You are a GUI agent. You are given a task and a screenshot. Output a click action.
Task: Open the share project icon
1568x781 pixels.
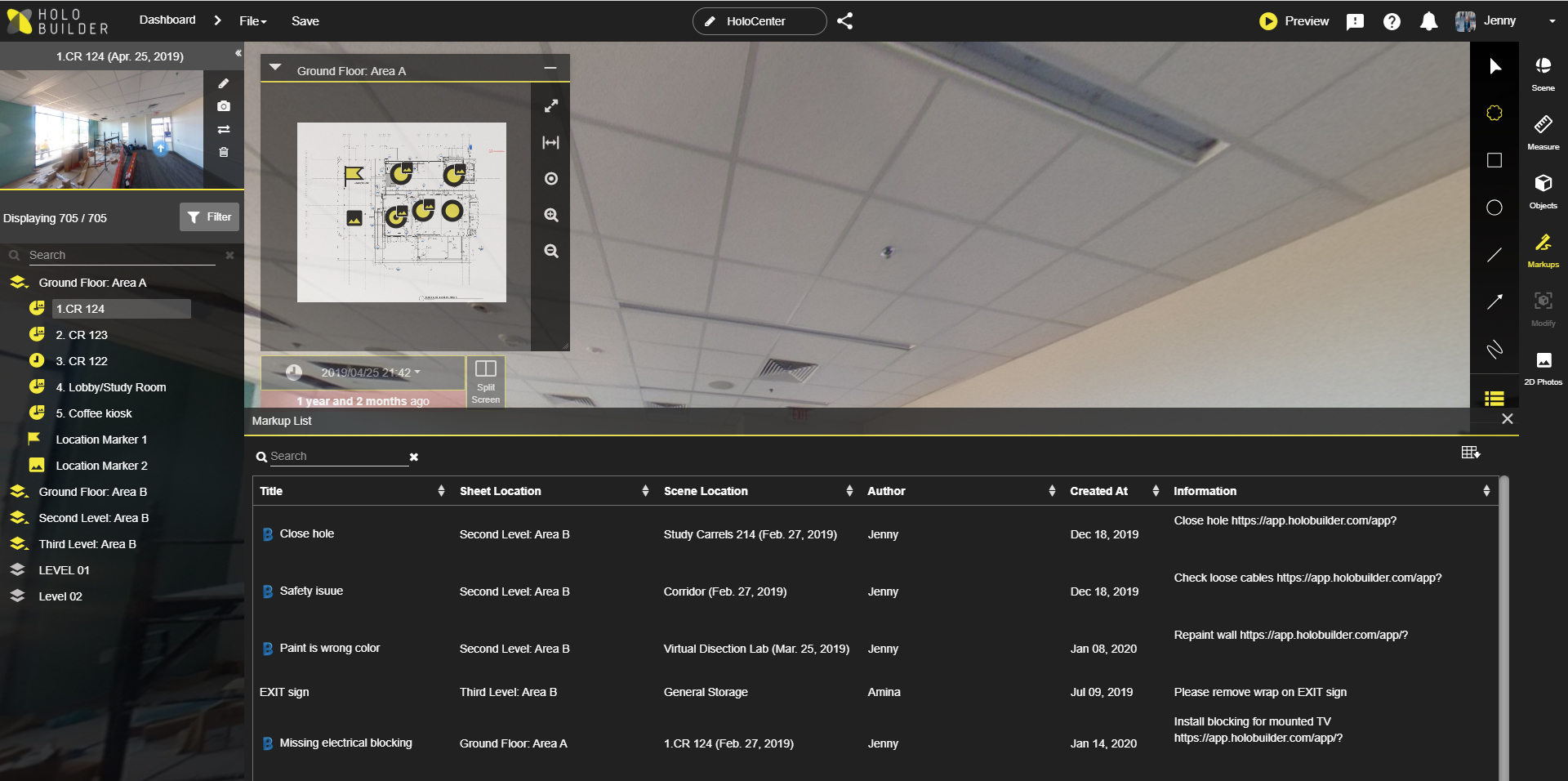[x=845, y=21]
